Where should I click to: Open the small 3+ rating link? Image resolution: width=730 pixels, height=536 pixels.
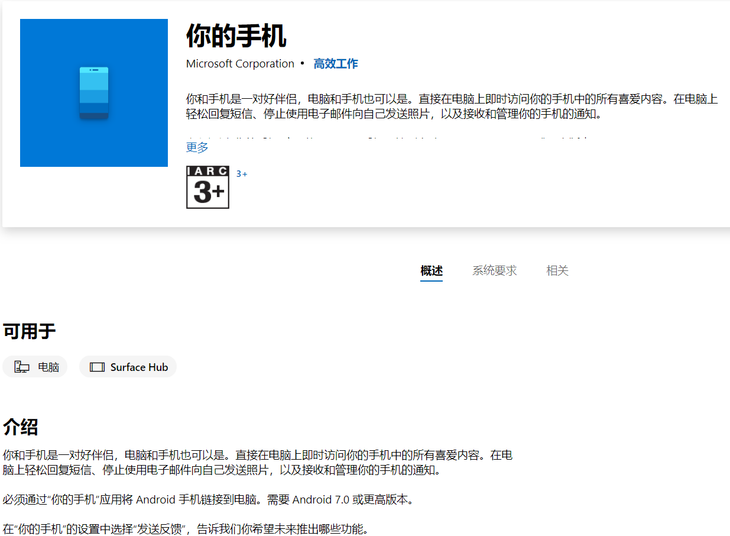pyautogui.click(x=242, y=174)
